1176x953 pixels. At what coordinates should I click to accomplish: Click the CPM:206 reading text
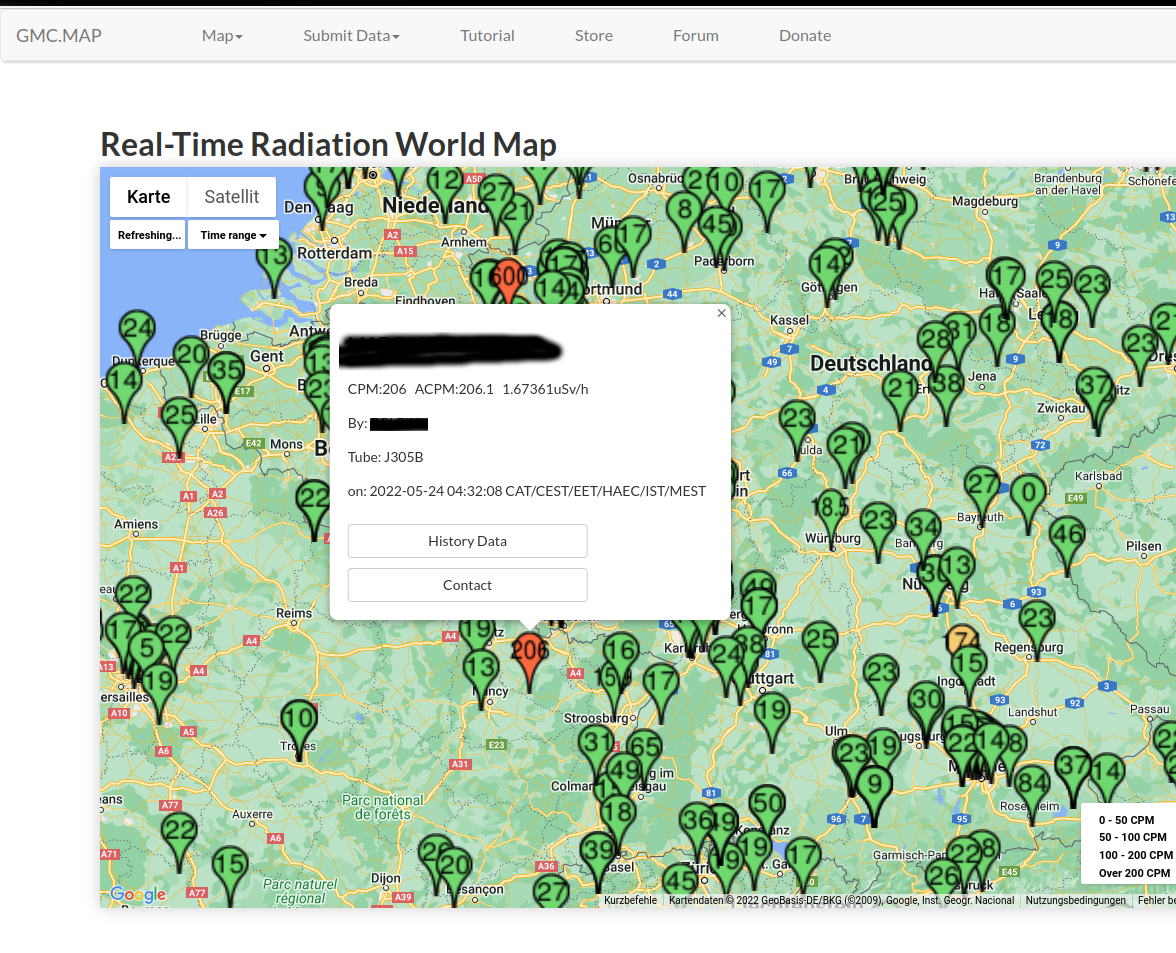[376, 389]
